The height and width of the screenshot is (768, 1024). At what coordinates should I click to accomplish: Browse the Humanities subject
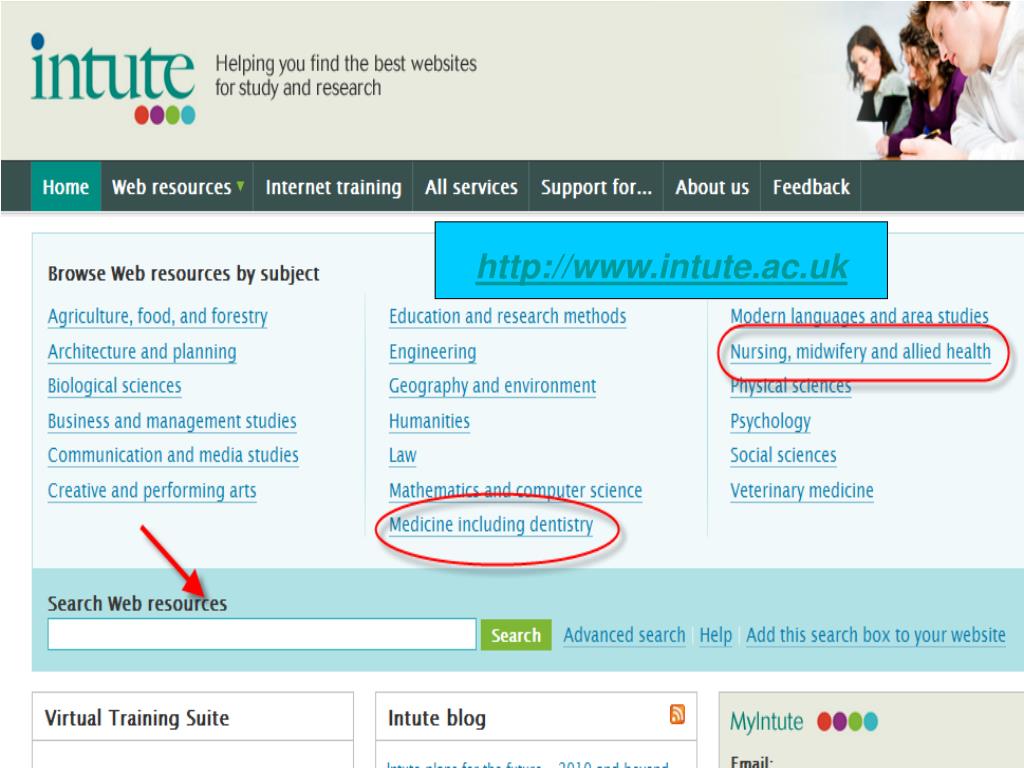429,421
